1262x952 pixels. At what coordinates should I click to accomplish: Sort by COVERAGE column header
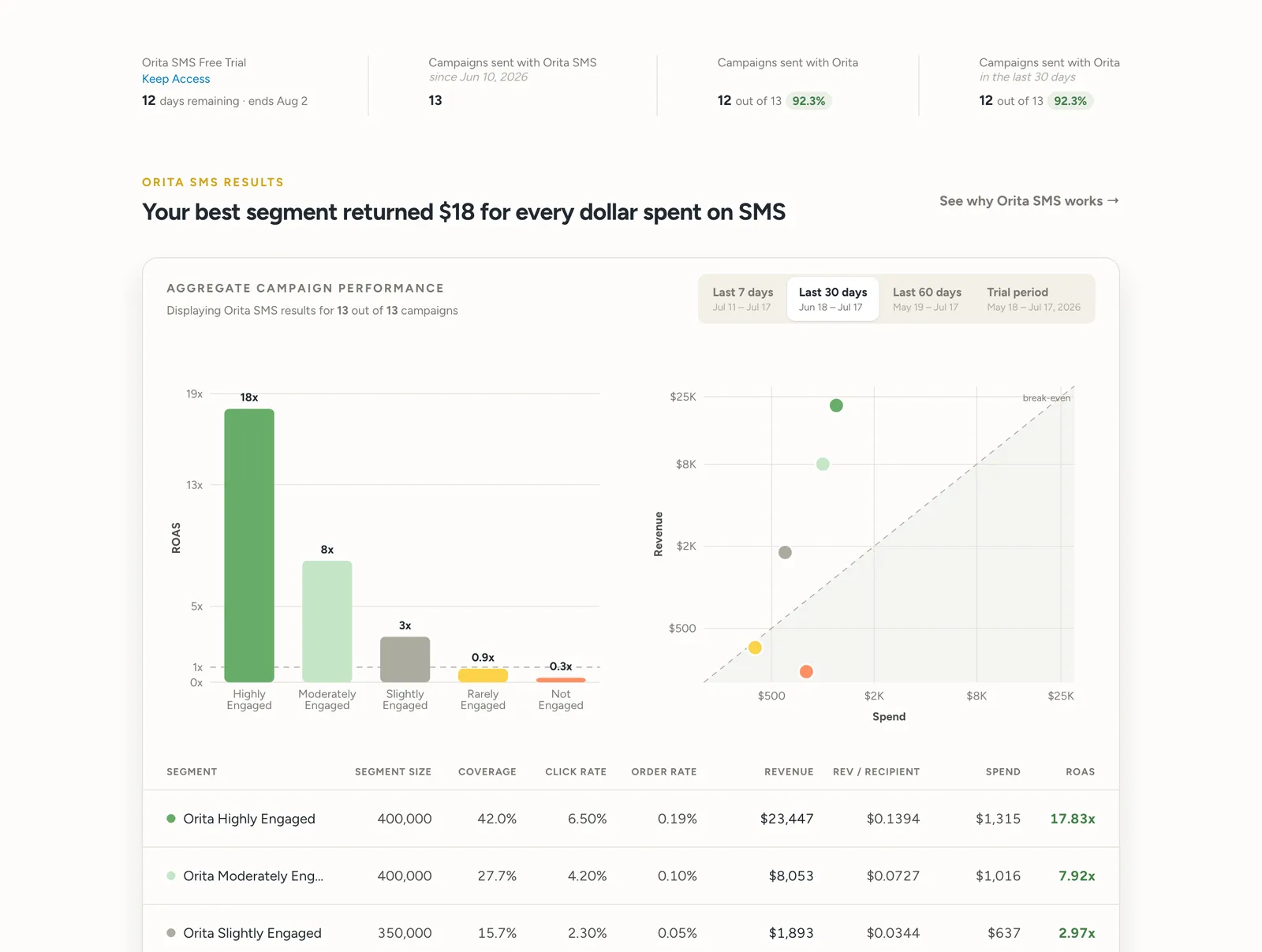(x=487, y=771)
